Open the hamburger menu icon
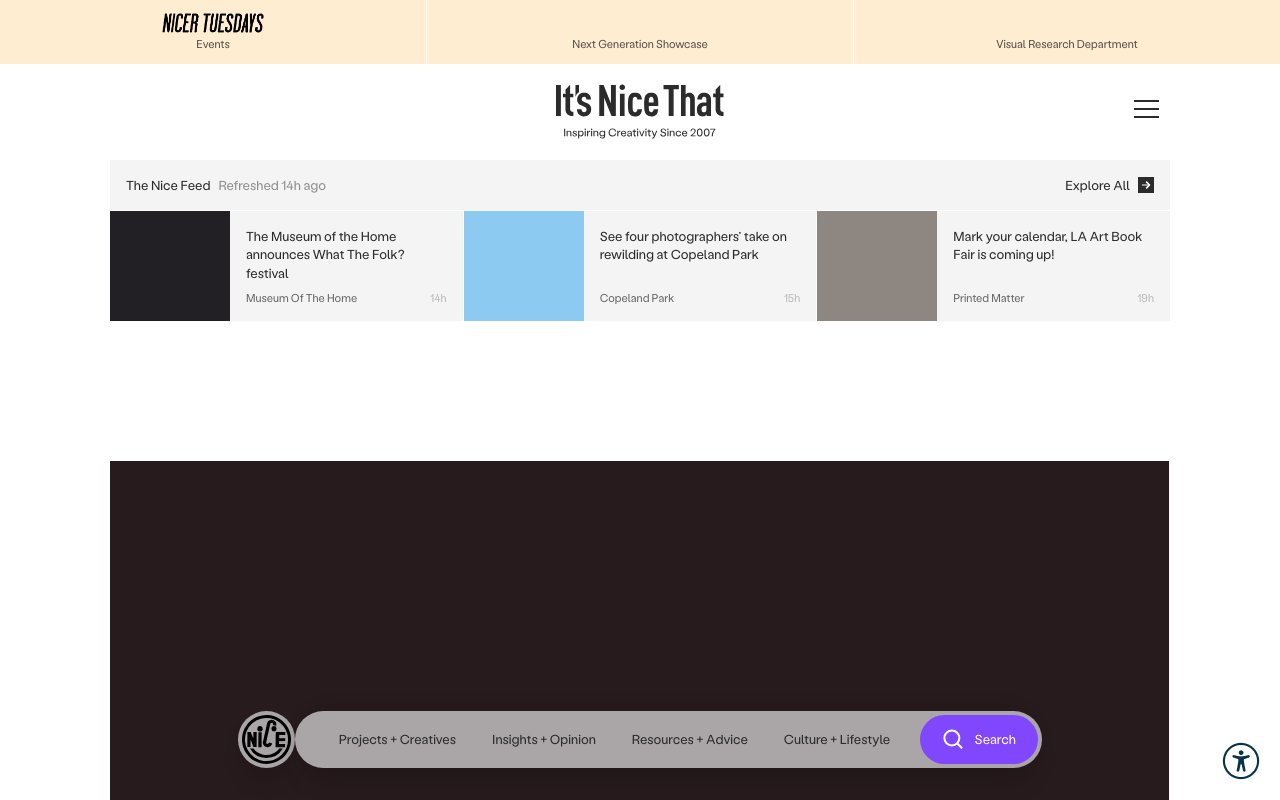Viewport: 1280px width, 800px height. (x=1146, y=109)
